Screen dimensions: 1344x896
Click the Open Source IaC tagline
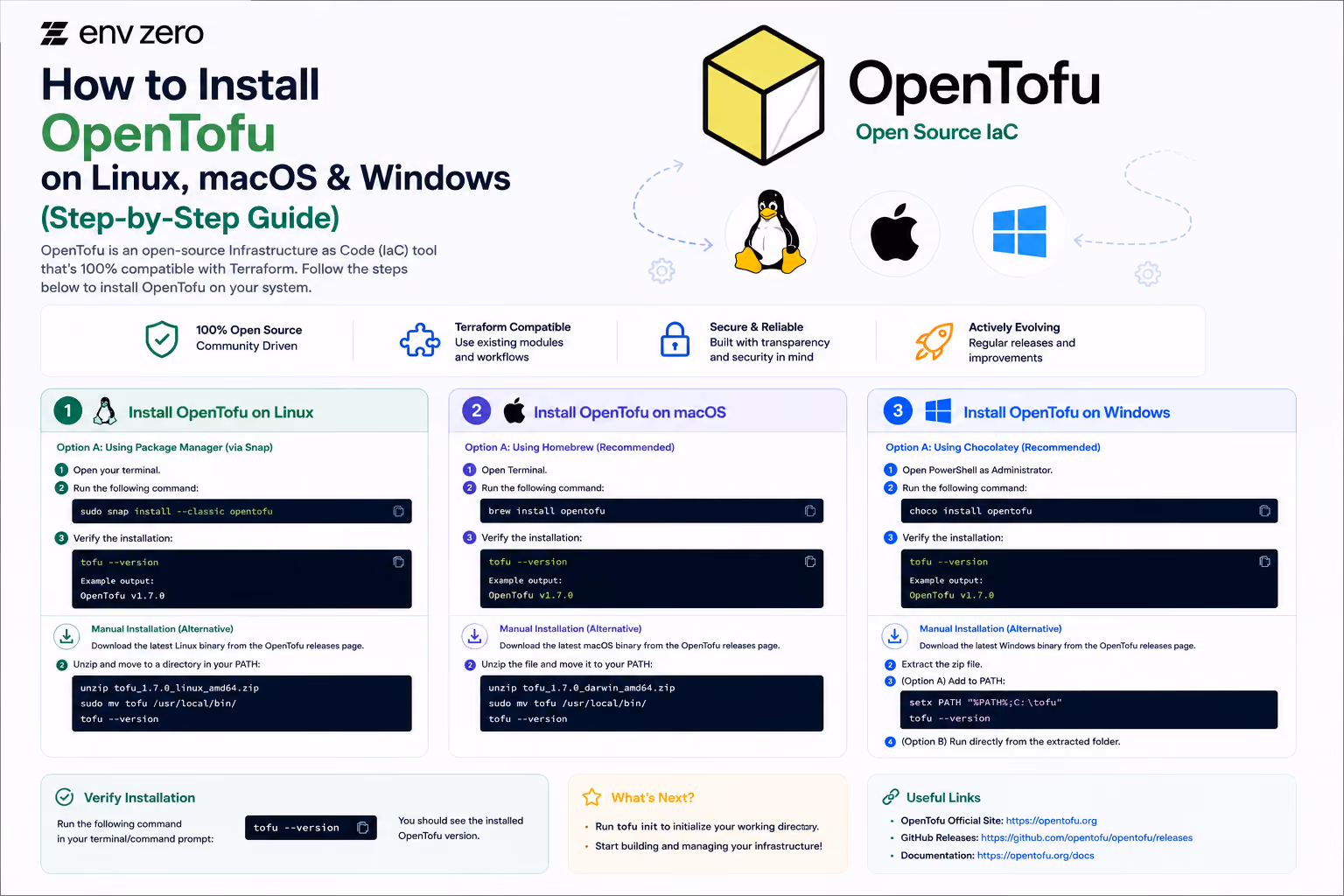tap(937, 132)
